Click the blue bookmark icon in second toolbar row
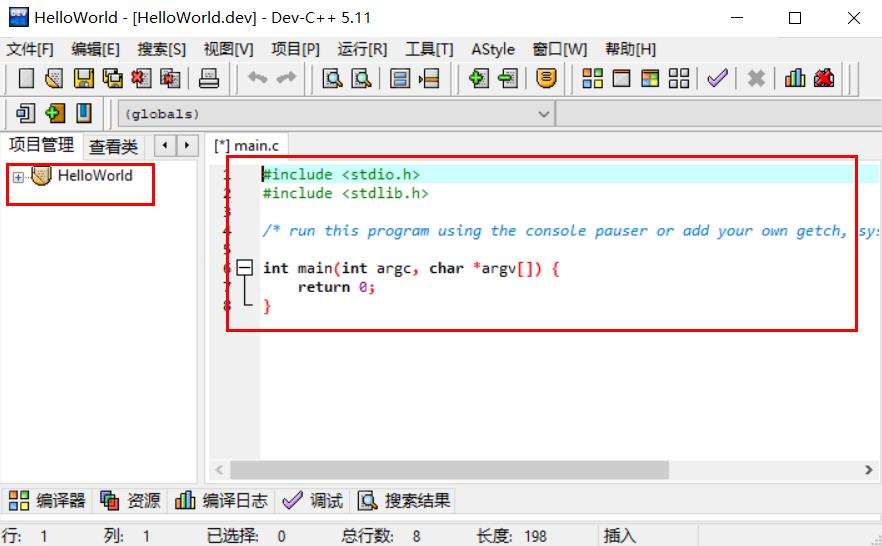 click(x=84, y=114)
